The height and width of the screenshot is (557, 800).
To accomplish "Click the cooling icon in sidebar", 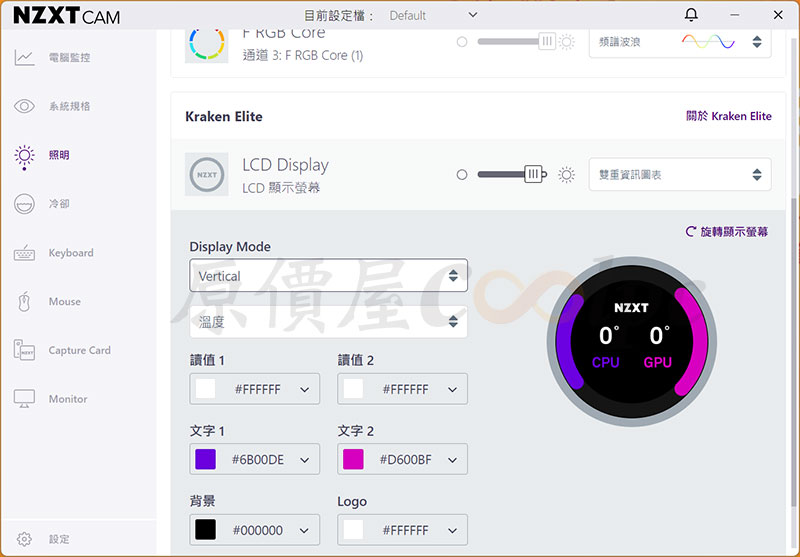I will click(x=24, y=204).
